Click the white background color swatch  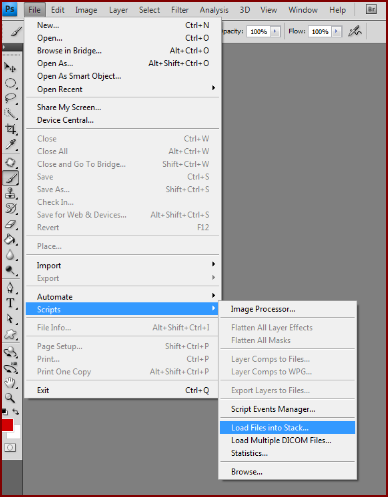tap(16, 434)
